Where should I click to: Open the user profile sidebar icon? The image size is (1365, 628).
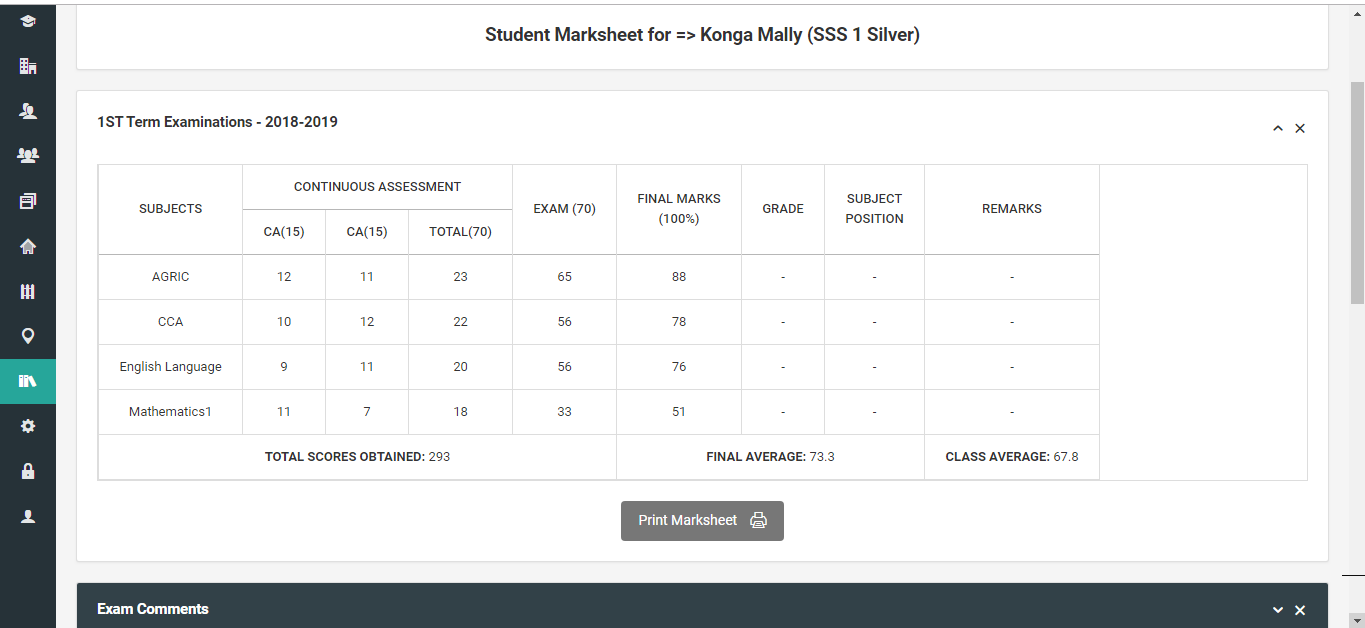tap(28, 516)
